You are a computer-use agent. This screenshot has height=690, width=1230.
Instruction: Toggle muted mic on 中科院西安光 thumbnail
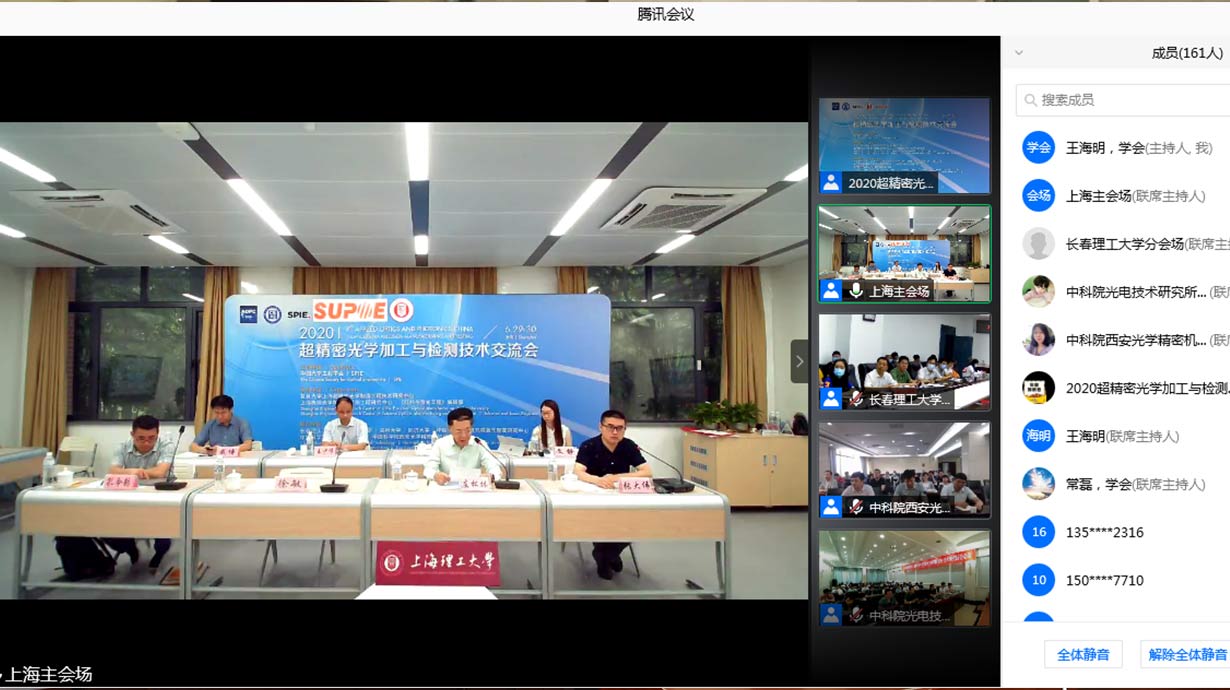click(856, 507)
